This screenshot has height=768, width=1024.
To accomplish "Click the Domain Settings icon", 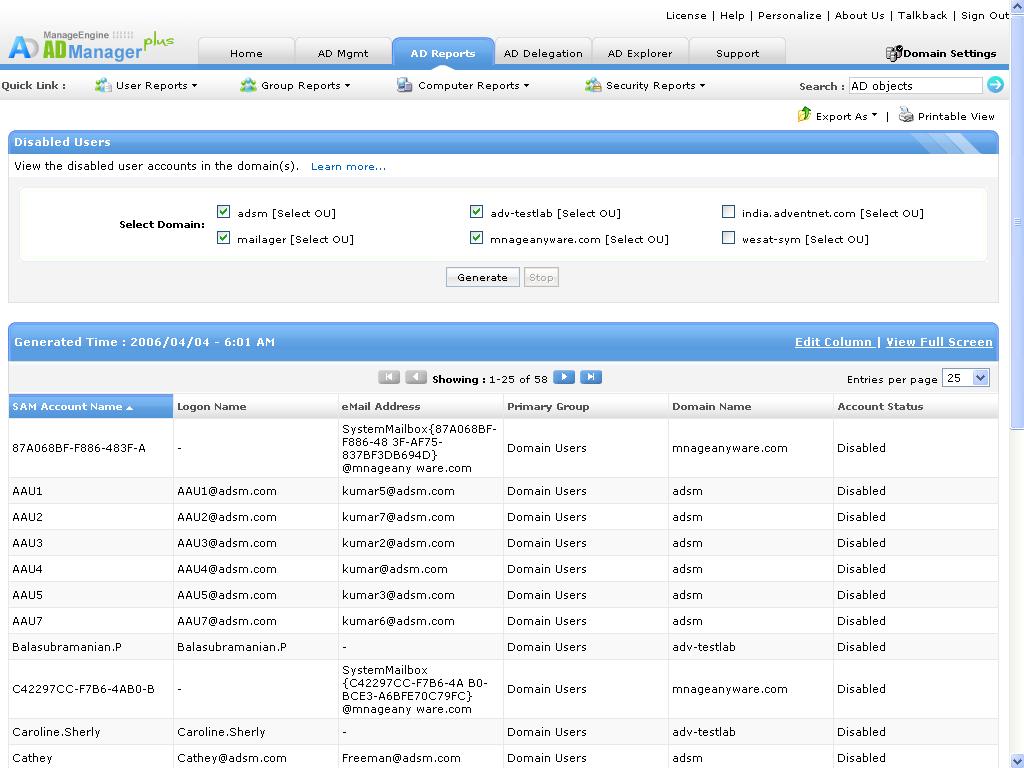I will pos(894,53).
